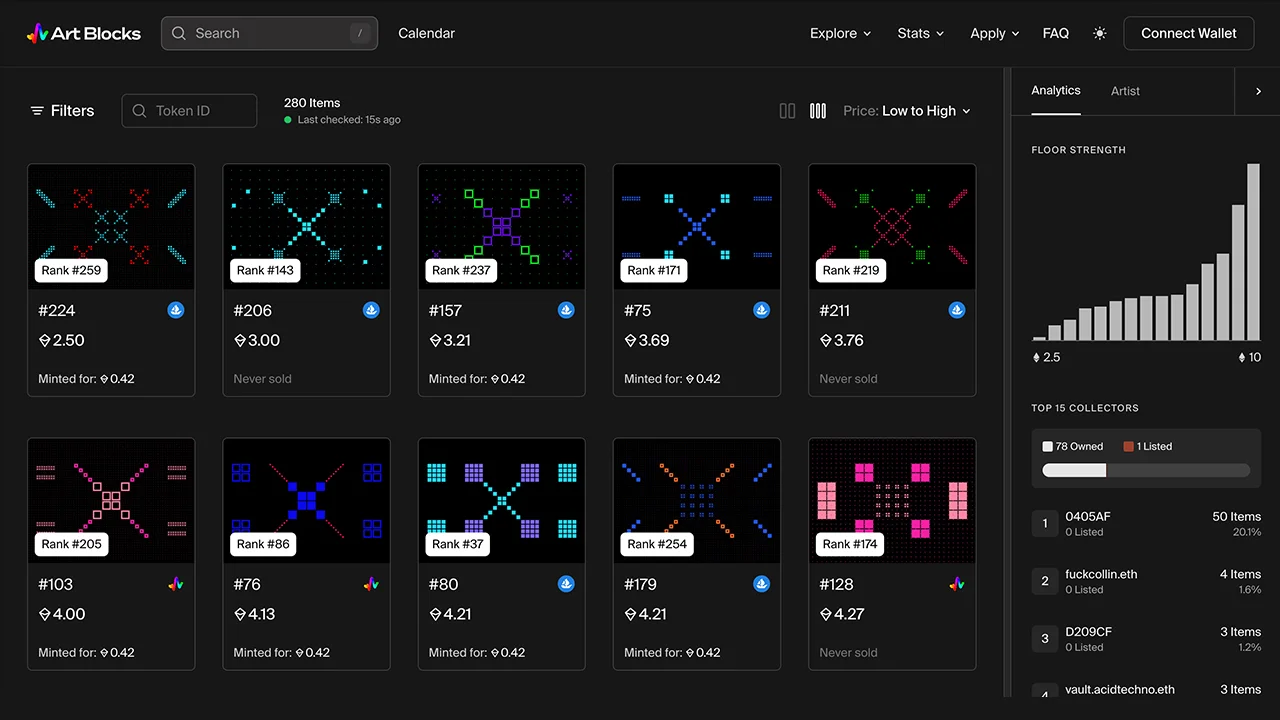Open collector vault.acidtechno.eth
The width and height of the screenshot is (1280, 720).
pos(1146,690)
